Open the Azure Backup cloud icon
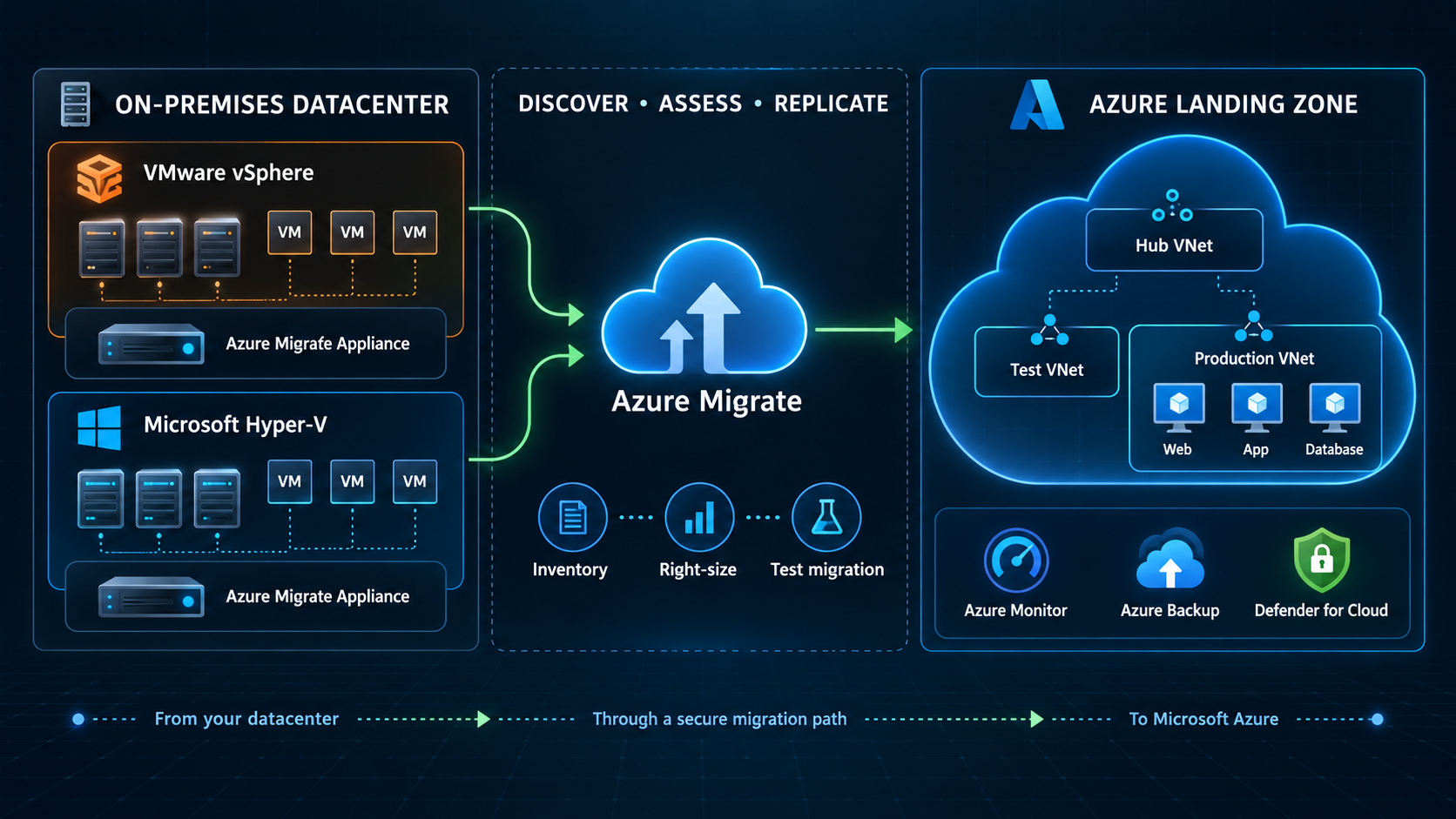The image size is (1456, 819). 1170,561
